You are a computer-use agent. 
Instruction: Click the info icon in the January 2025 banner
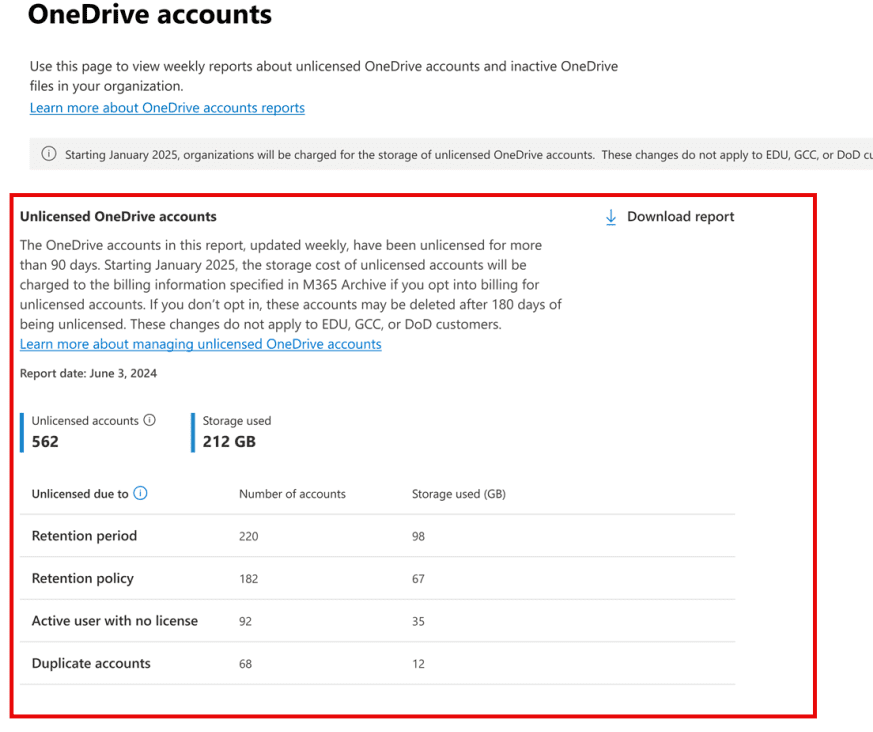(x=49, y=154)
